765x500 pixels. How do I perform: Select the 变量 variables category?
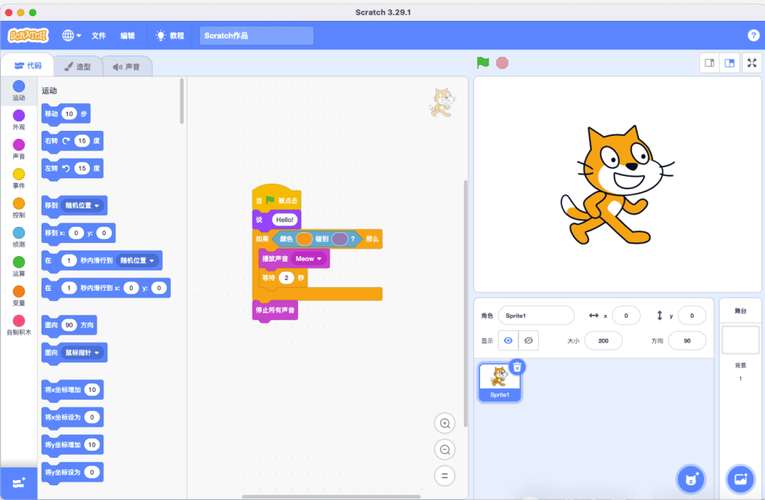[x=19, y=296]
